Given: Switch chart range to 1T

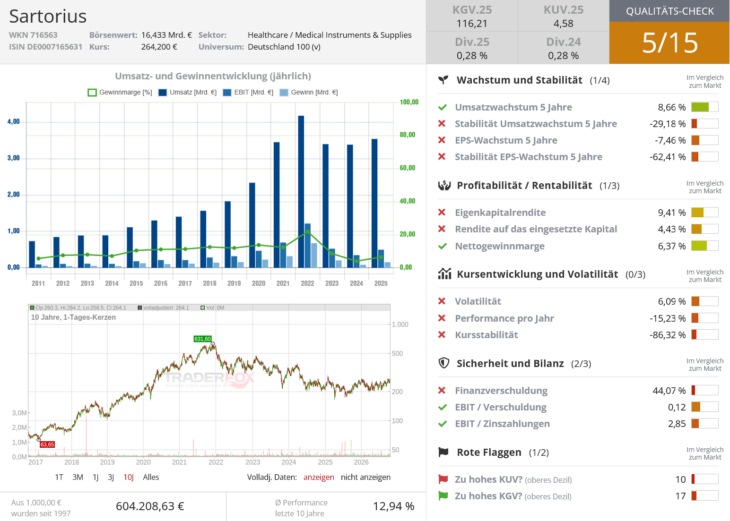Looking at the screenshot, I should [59, 477].
